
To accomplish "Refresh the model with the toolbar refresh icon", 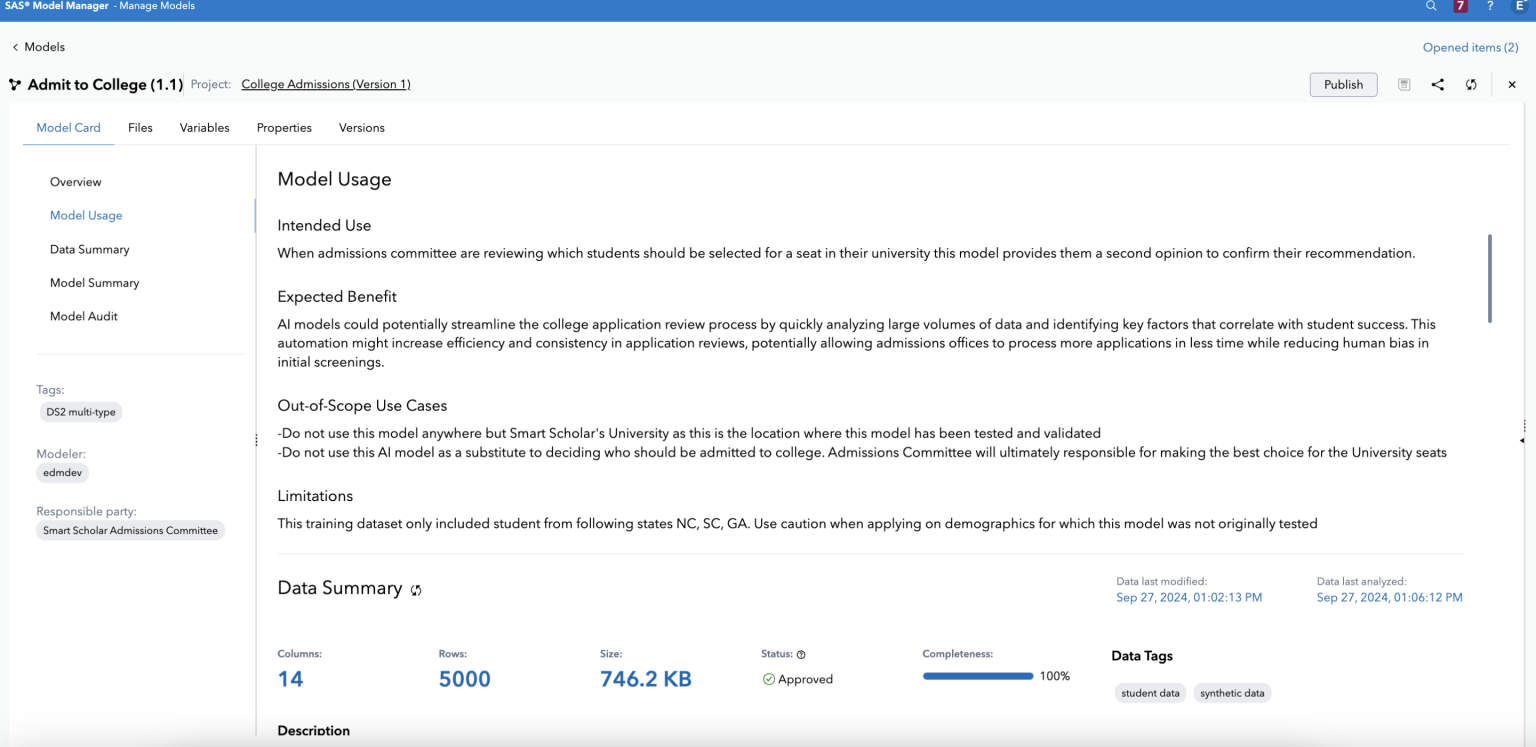I will (x=1471, y=85).
